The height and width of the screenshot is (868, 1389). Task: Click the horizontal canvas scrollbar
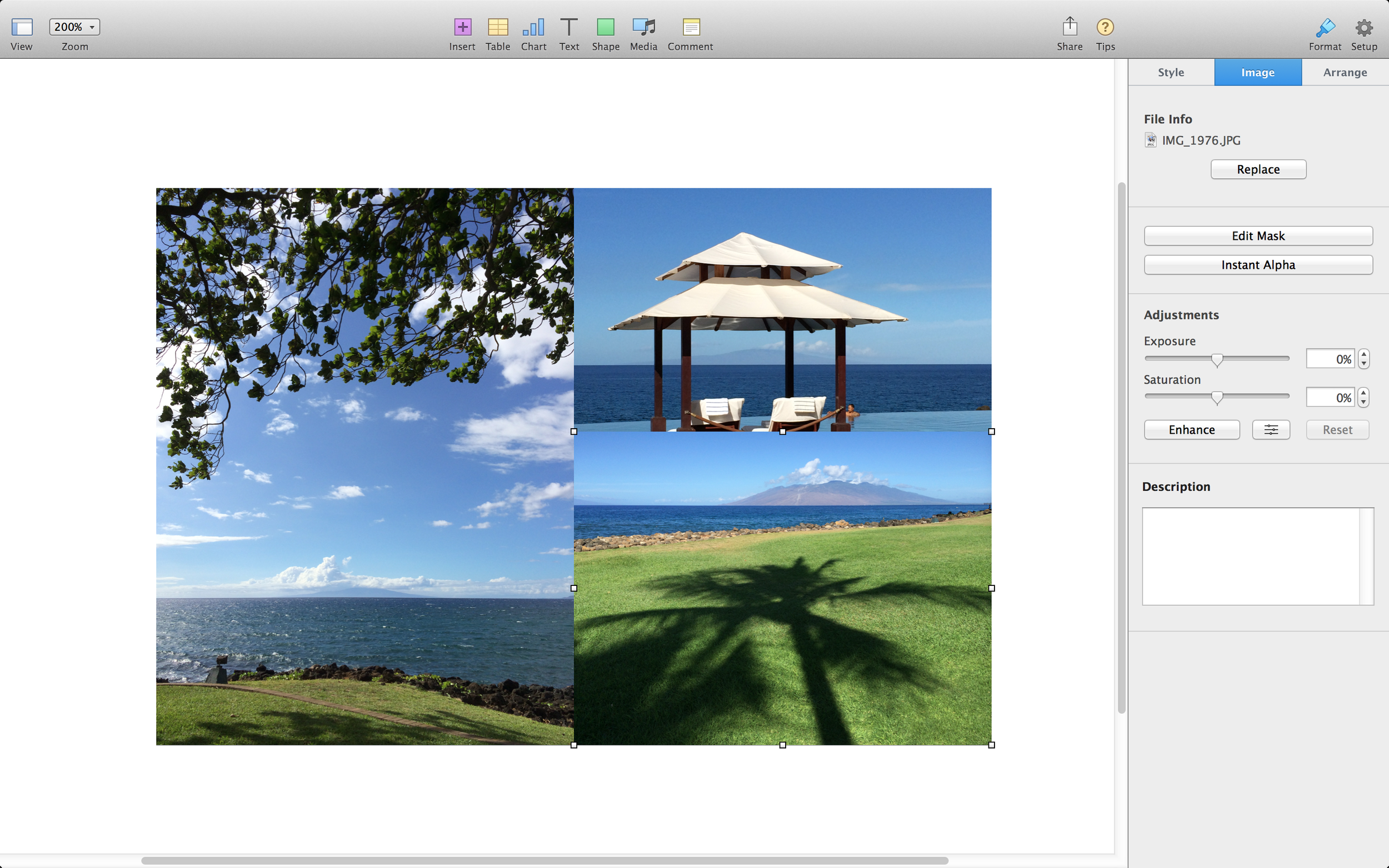544,861
